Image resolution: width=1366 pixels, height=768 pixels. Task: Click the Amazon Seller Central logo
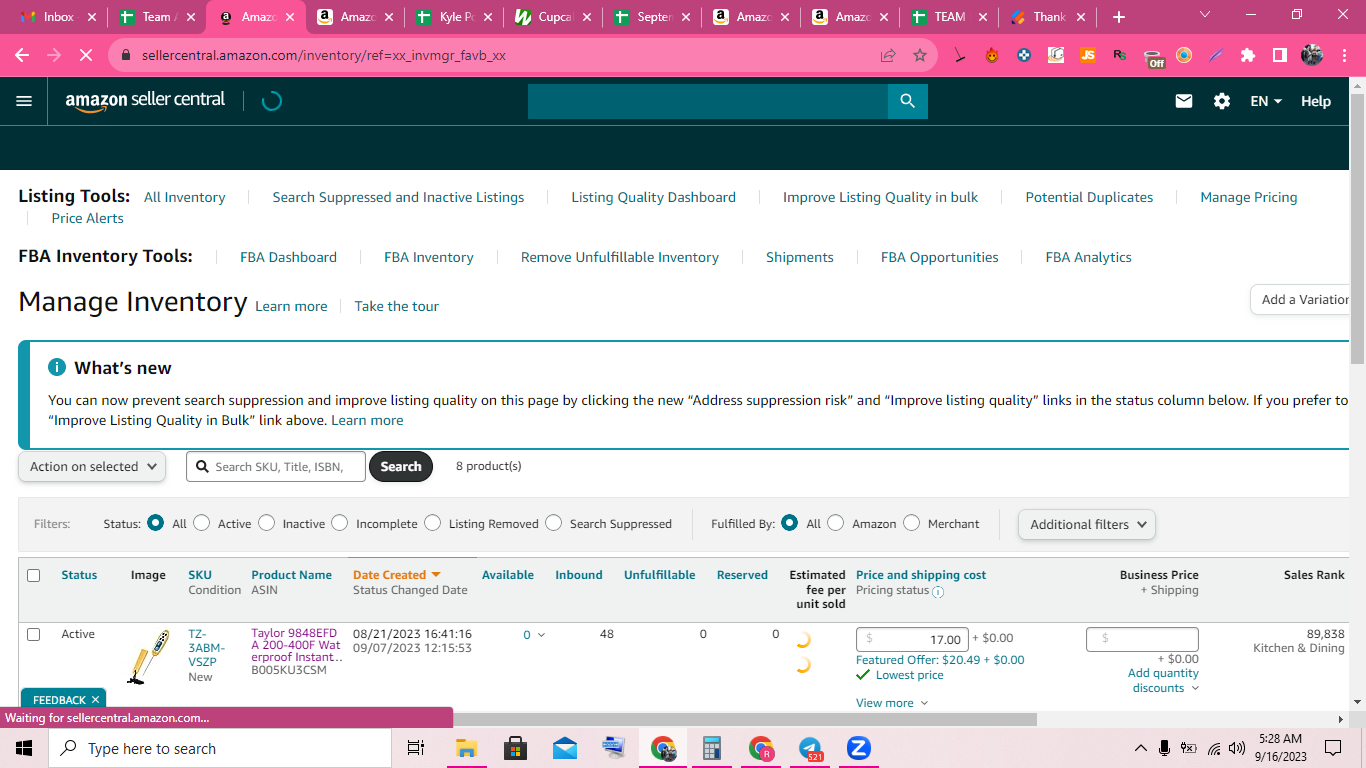click(145, 101)
